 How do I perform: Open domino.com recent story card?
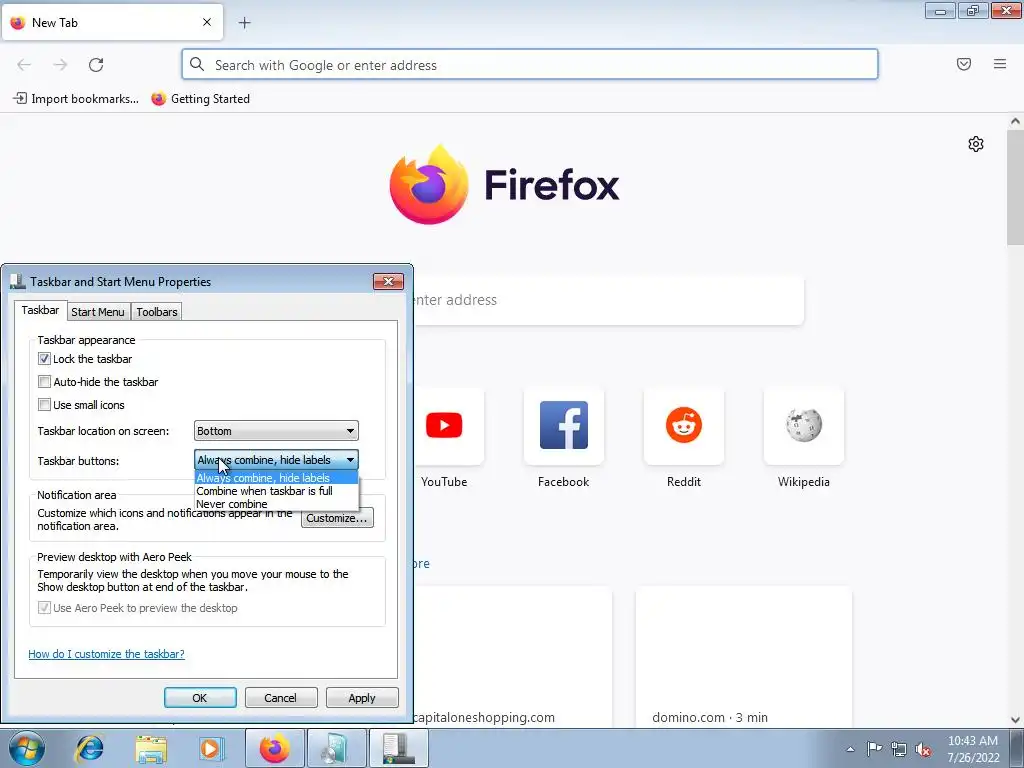click(744, 657)
